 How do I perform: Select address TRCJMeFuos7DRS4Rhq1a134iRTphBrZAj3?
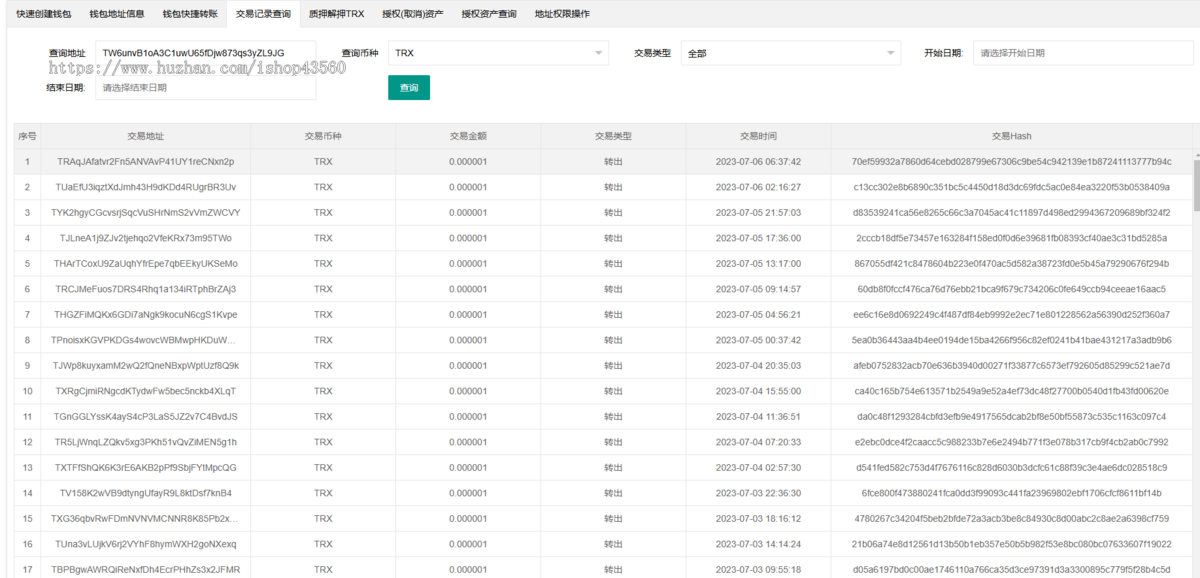(x=146, y=289)
